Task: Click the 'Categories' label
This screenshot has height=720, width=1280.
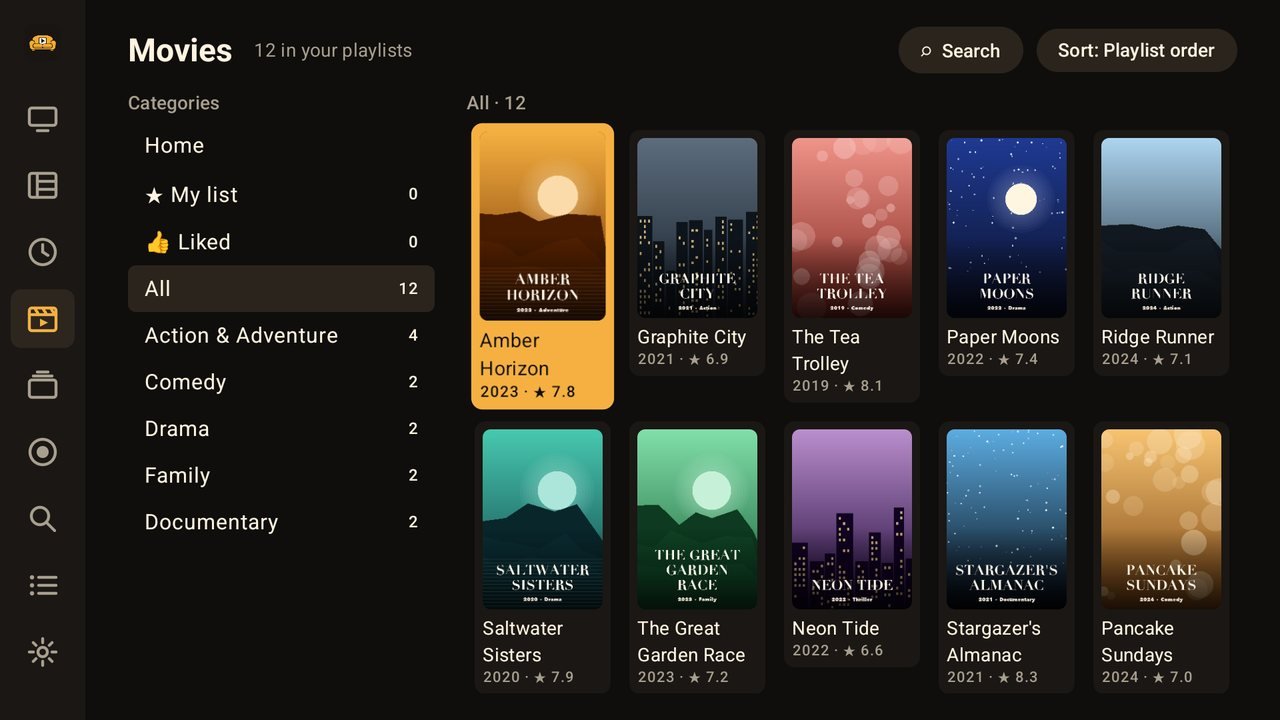Action: click(174, 103)
